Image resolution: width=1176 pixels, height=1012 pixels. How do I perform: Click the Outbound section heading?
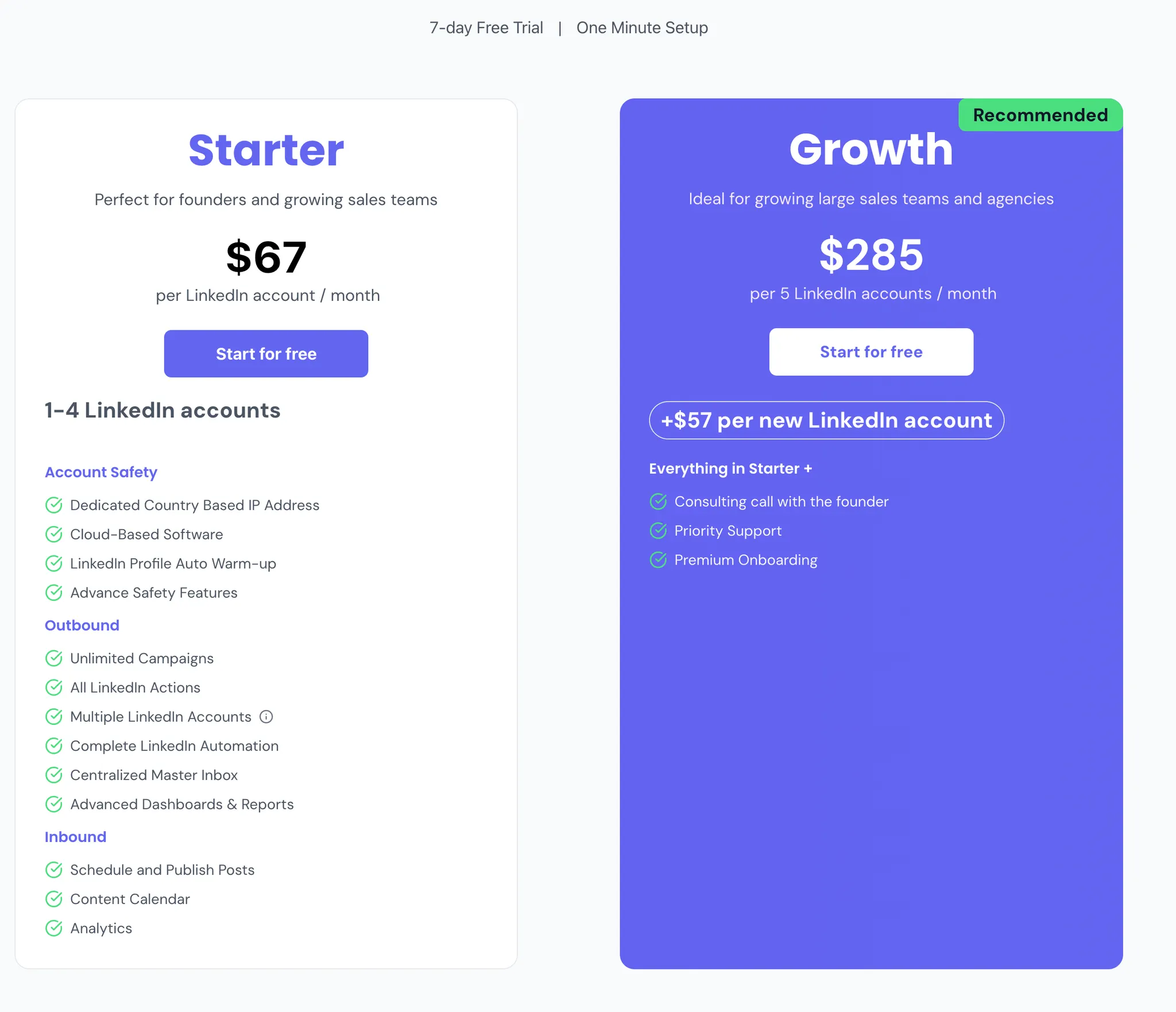[x=82, y=625]
